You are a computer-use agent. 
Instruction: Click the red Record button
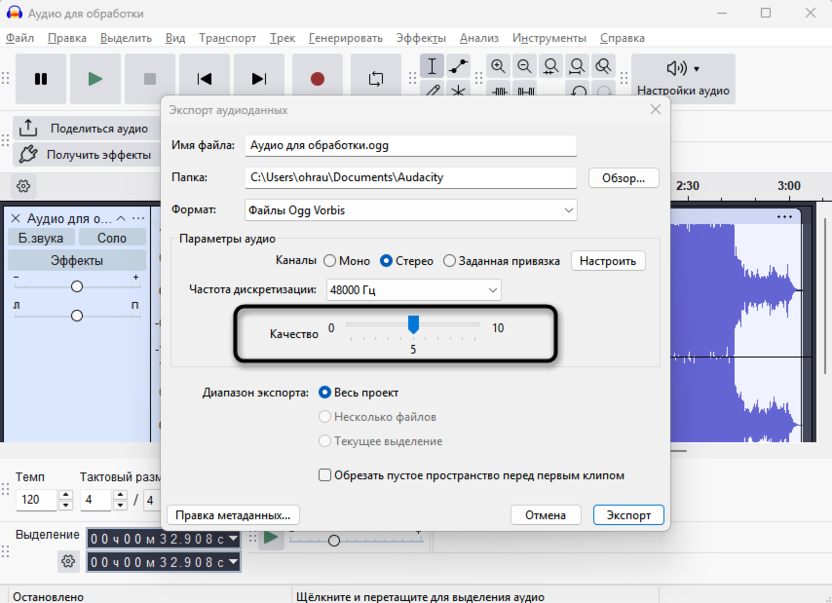point(317,79)
